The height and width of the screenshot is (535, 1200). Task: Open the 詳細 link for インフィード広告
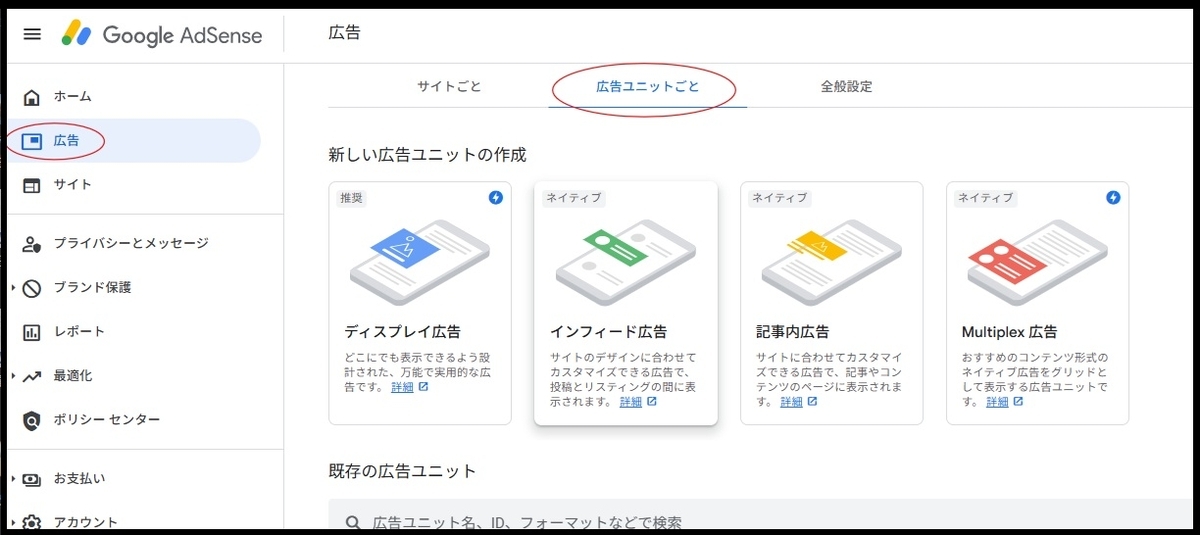[x=630, y=402]
